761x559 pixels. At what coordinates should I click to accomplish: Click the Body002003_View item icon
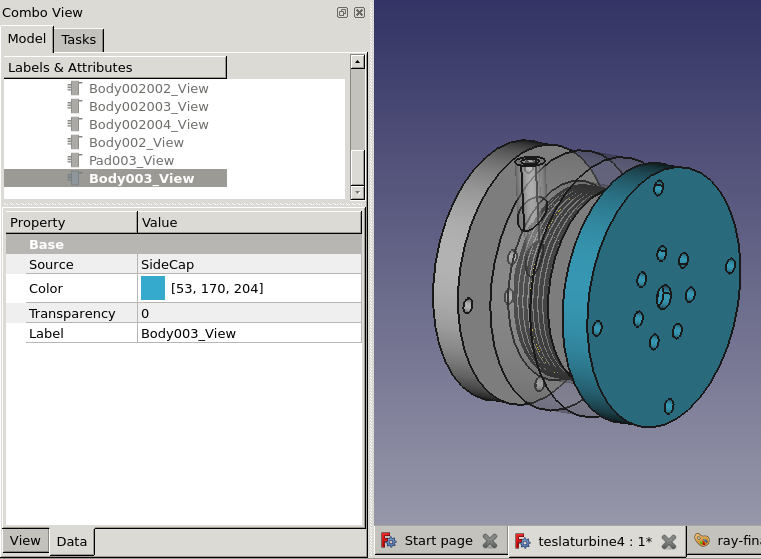[x=74, y=106]
